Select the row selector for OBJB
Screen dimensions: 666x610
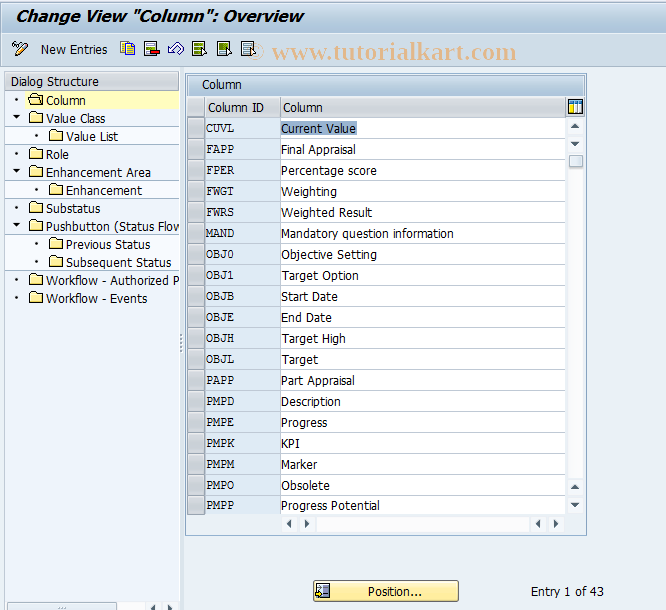click(196, 296)
